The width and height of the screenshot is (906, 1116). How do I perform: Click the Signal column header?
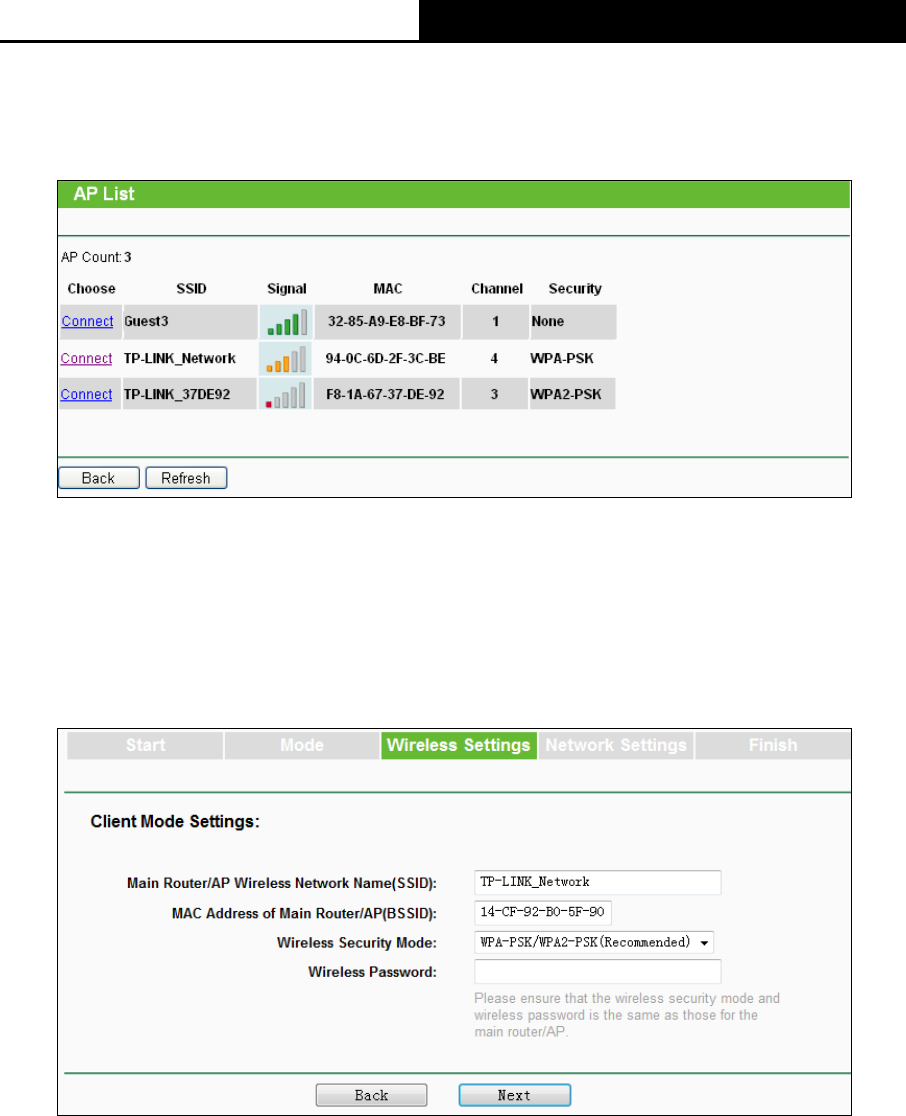[287, 289]
